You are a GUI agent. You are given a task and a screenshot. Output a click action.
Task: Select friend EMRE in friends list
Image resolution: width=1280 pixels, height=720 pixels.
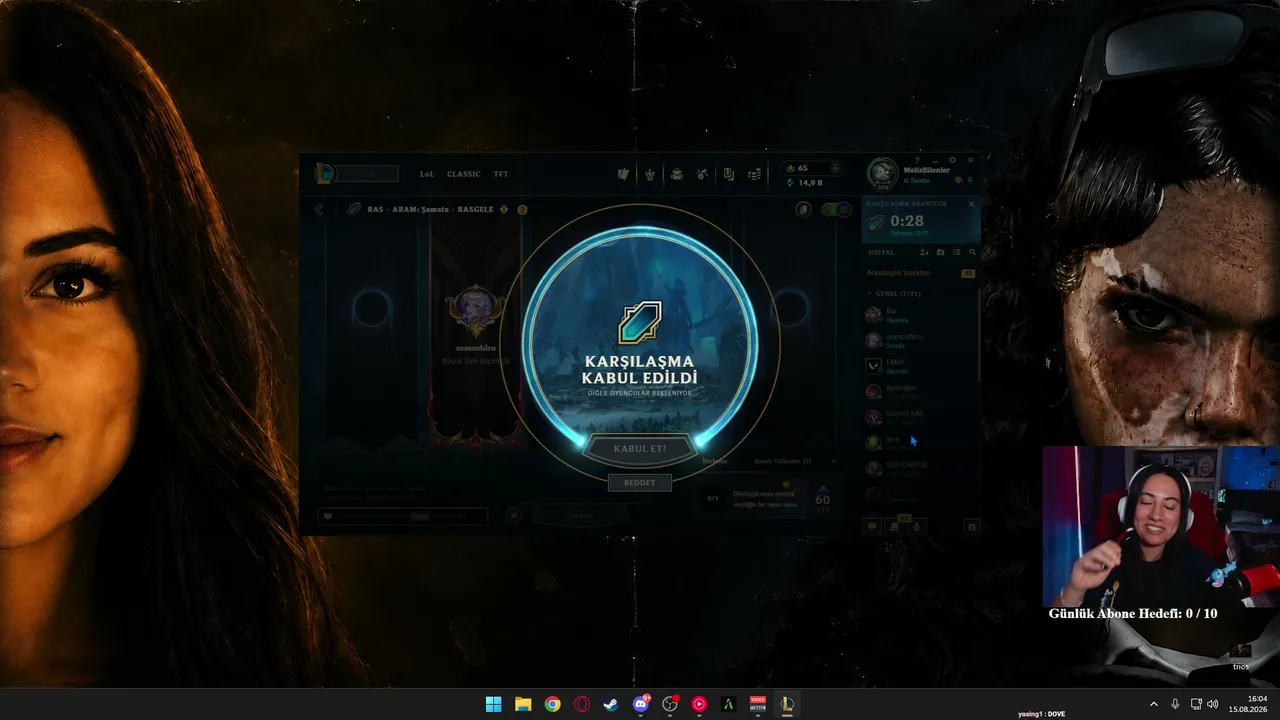[920, 366]
